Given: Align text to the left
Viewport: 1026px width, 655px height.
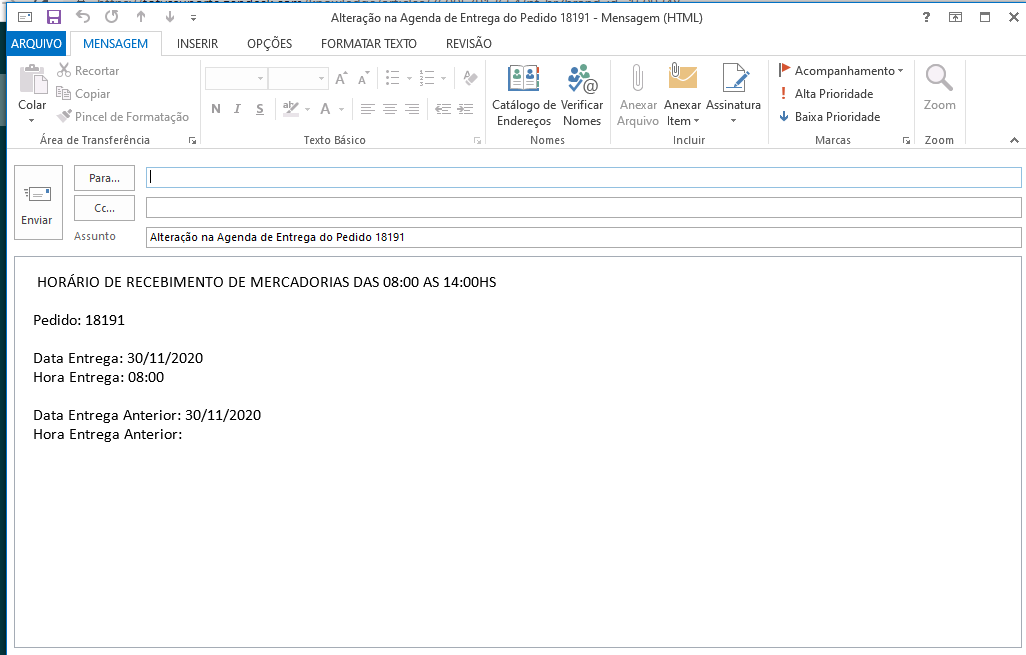Looking at the screenshot, I should (368, 109).
